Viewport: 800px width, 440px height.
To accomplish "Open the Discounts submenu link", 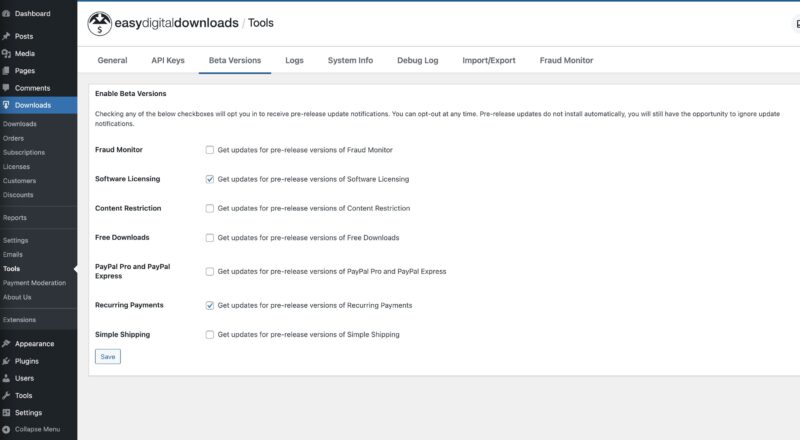I will (18, 195).
